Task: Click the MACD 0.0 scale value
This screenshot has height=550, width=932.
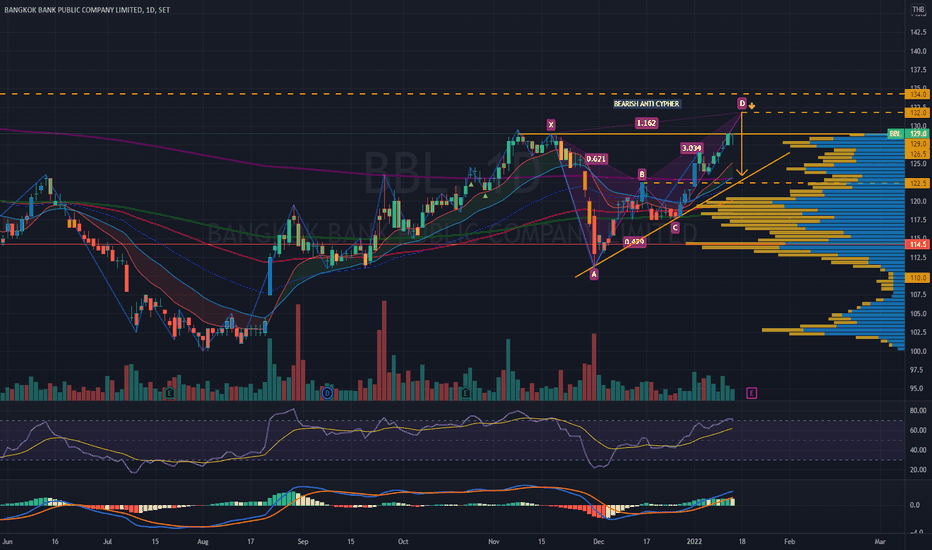Action: tap(915, 505)
